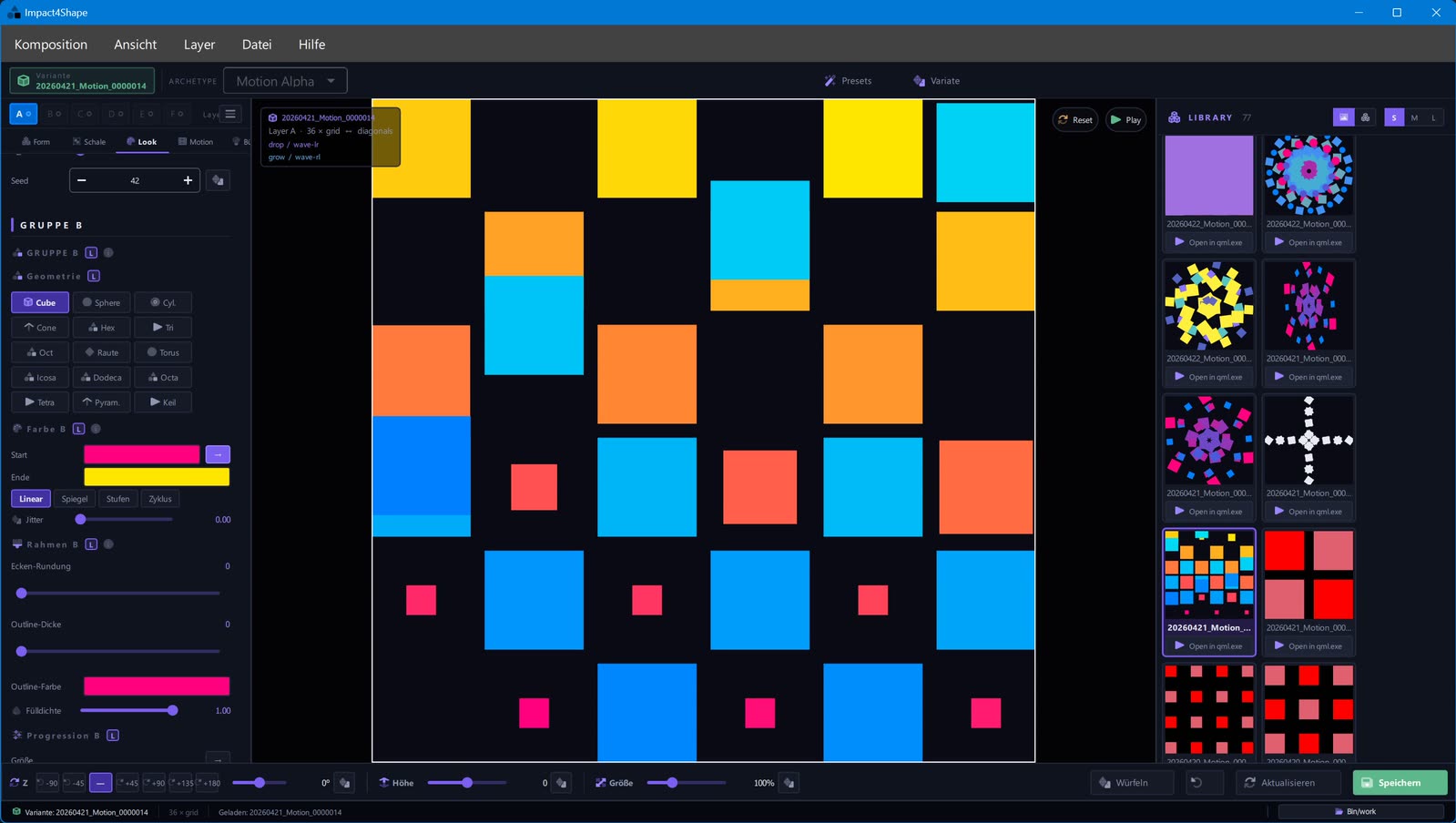This screenshot has width=1456, height=823.
Task: Switch to the Motion tab
Action: click(x=196, y=142)
